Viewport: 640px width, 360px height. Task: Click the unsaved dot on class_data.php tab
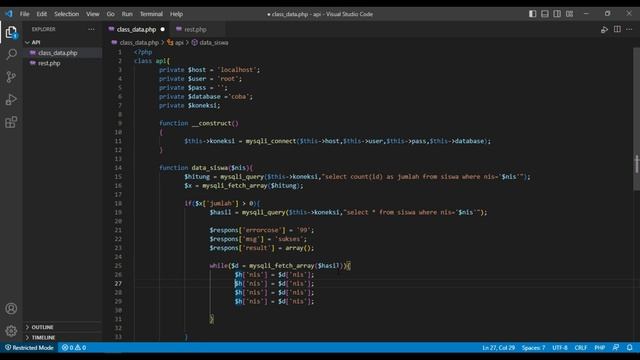(x=162, y=29)
